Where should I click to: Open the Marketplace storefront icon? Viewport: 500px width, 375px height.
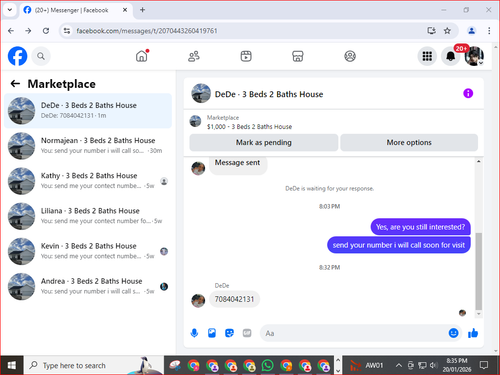(298, 56)
